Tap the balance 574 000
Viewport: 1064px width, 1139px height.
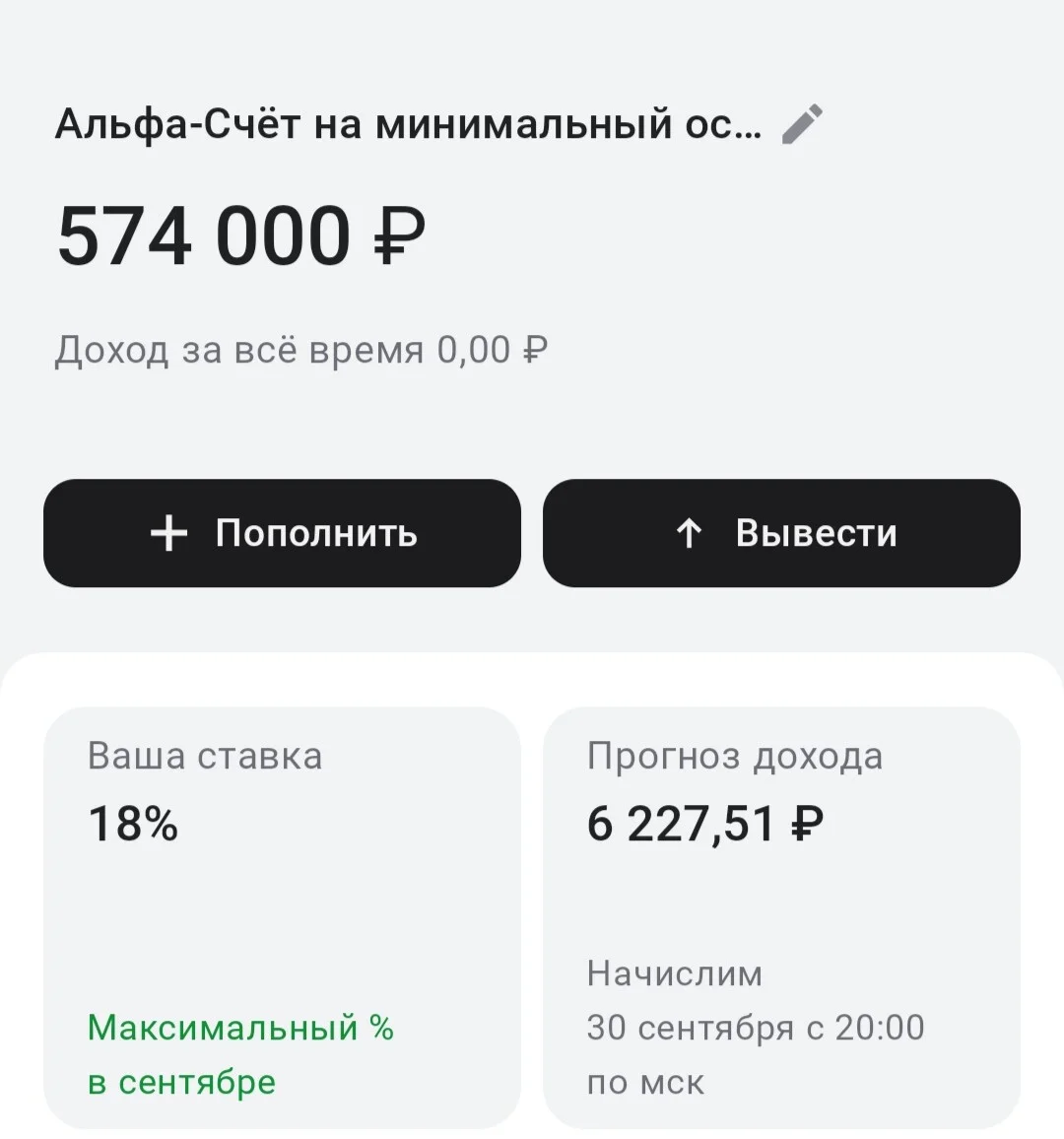[204, 236]
